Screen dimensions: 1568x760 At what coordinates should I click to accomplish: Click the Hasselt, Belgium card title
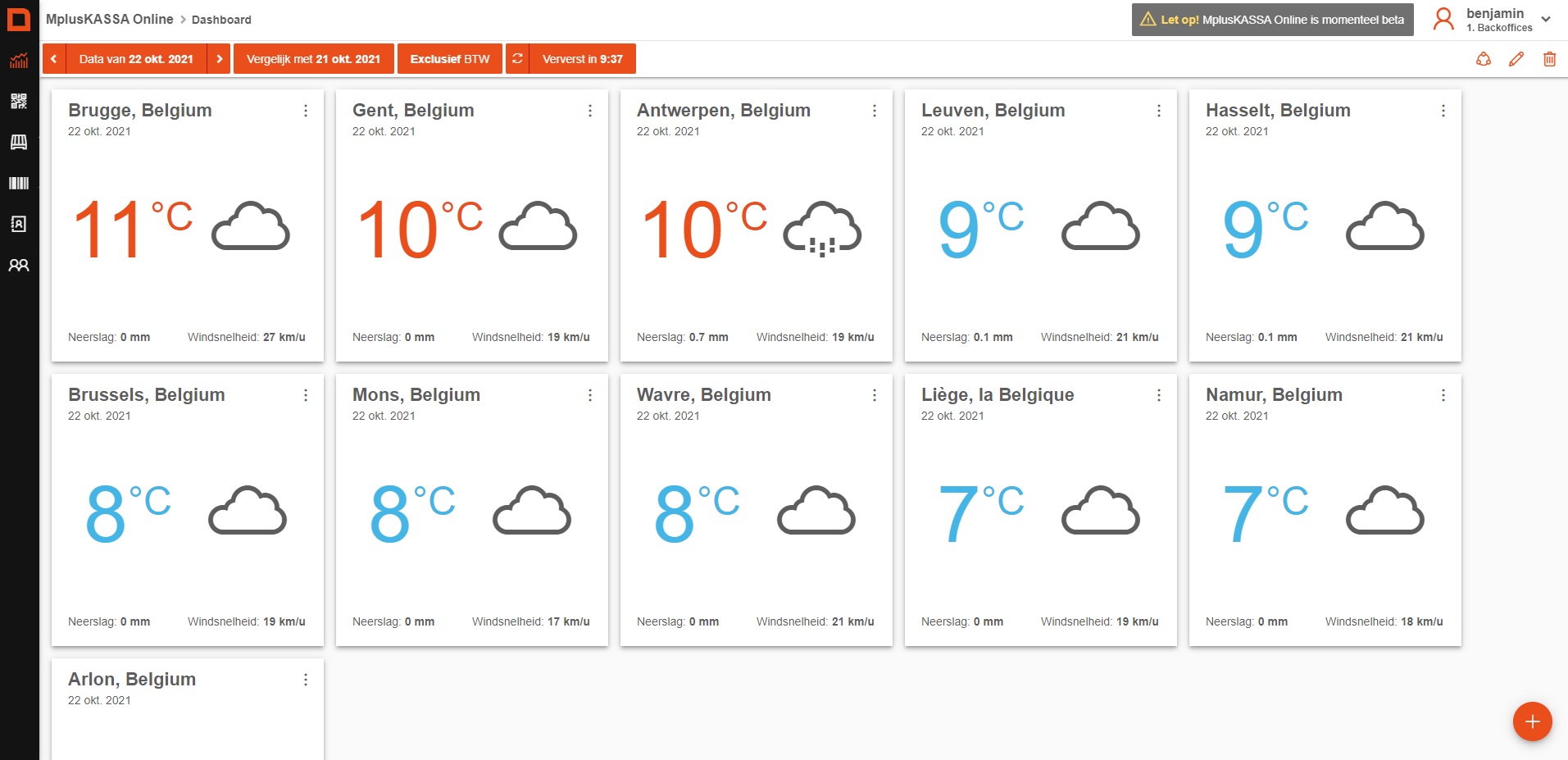click(x=1278, y=110)
